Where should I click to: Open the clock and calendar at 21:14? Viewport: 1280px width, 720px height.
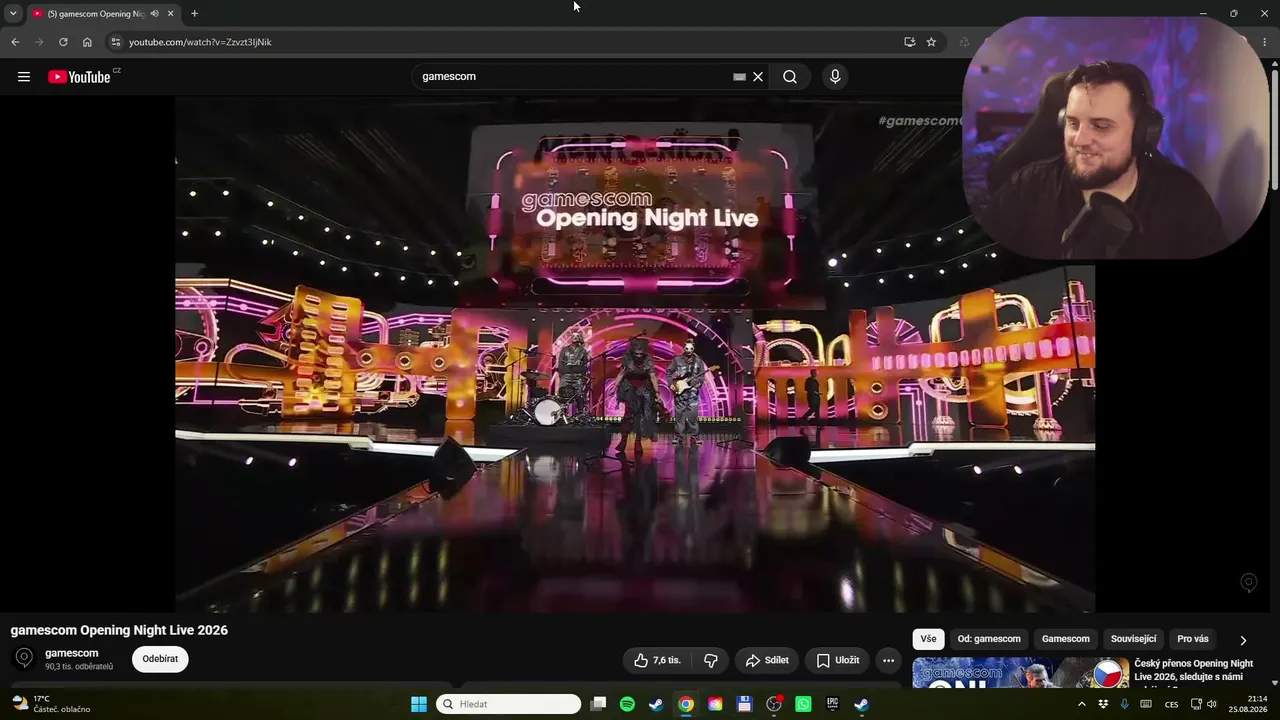(x=1248, y=704)
